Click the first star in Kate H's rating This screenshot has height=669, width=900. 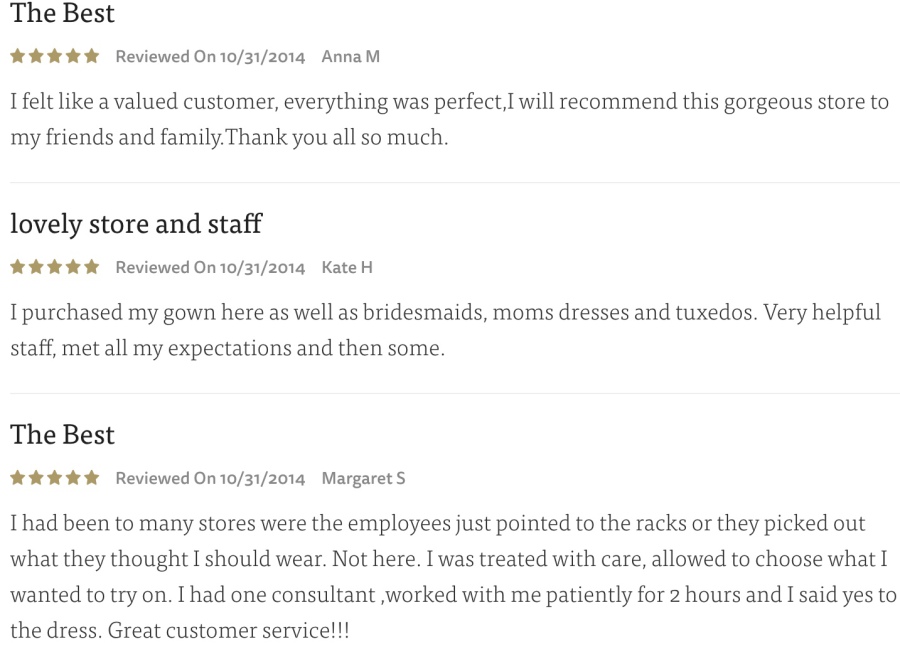point(18,267)
